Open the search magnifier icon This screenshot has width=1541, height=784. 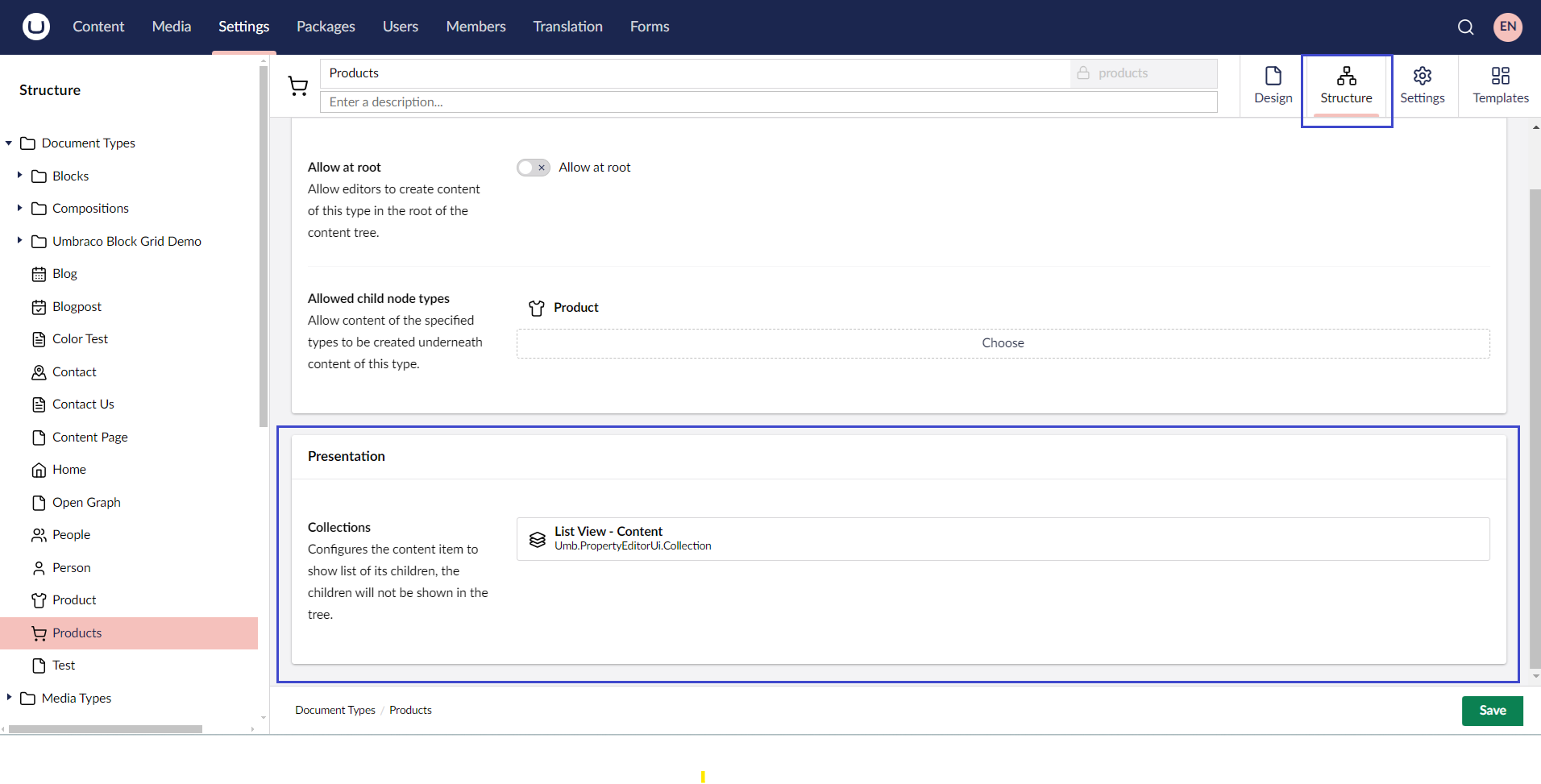point(1465,27)
